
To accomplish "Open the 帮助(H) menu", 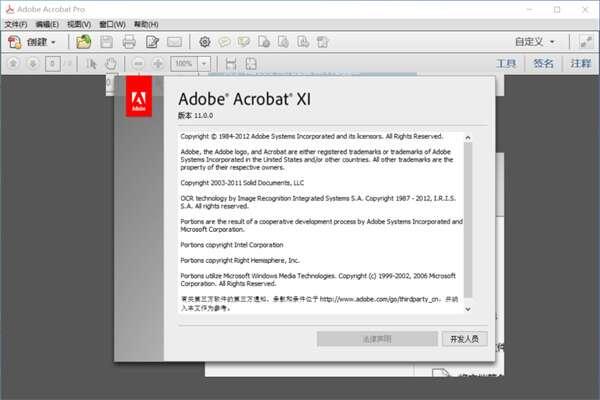I will pyautogui.click(x=146, y=23).
